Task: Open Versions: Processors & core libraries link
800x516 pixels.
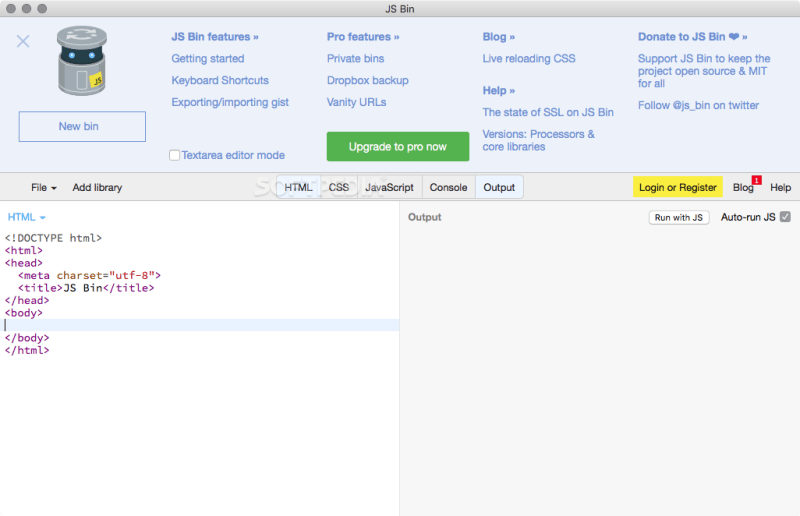Action: [x=539, y=140]
